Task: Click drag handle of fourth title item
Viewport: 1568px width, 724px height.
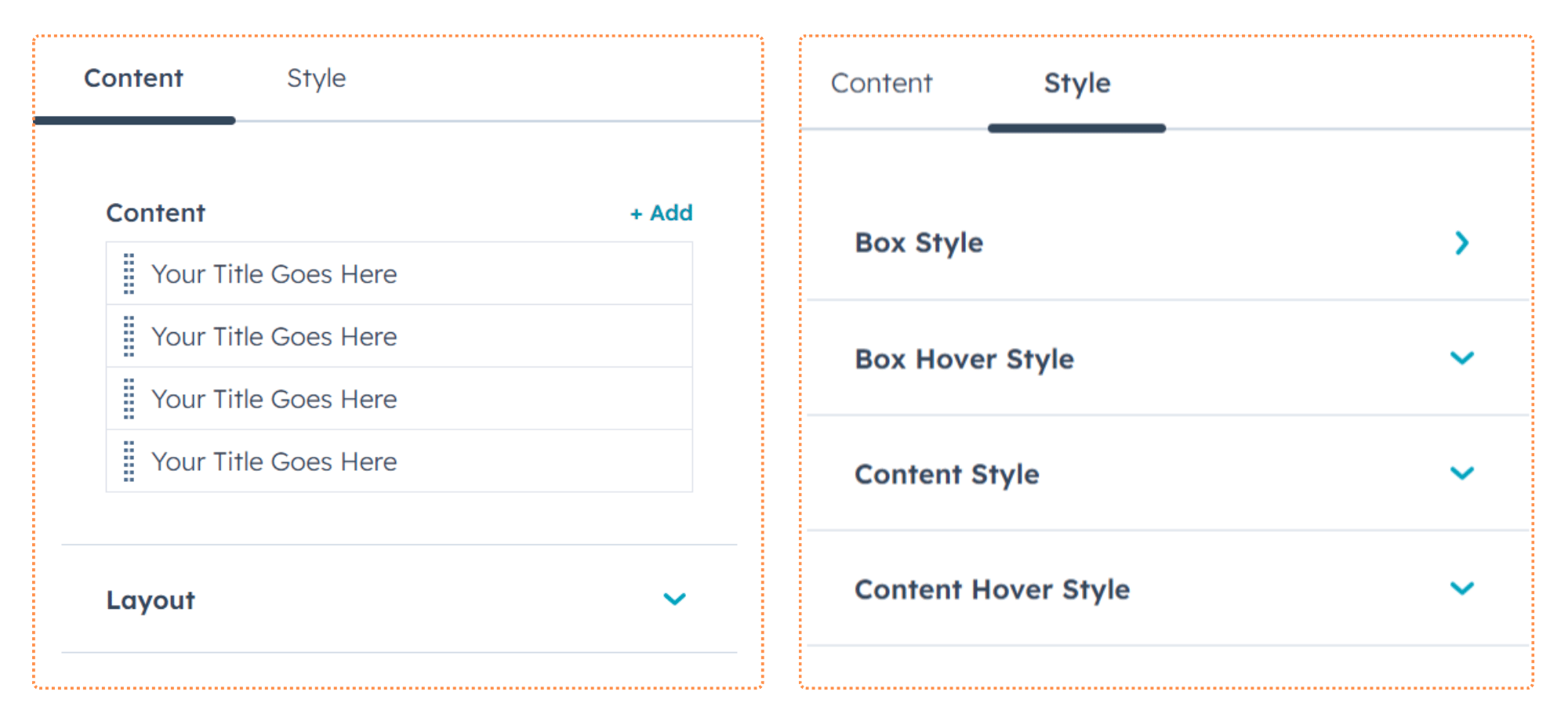Action: [129, 462]
